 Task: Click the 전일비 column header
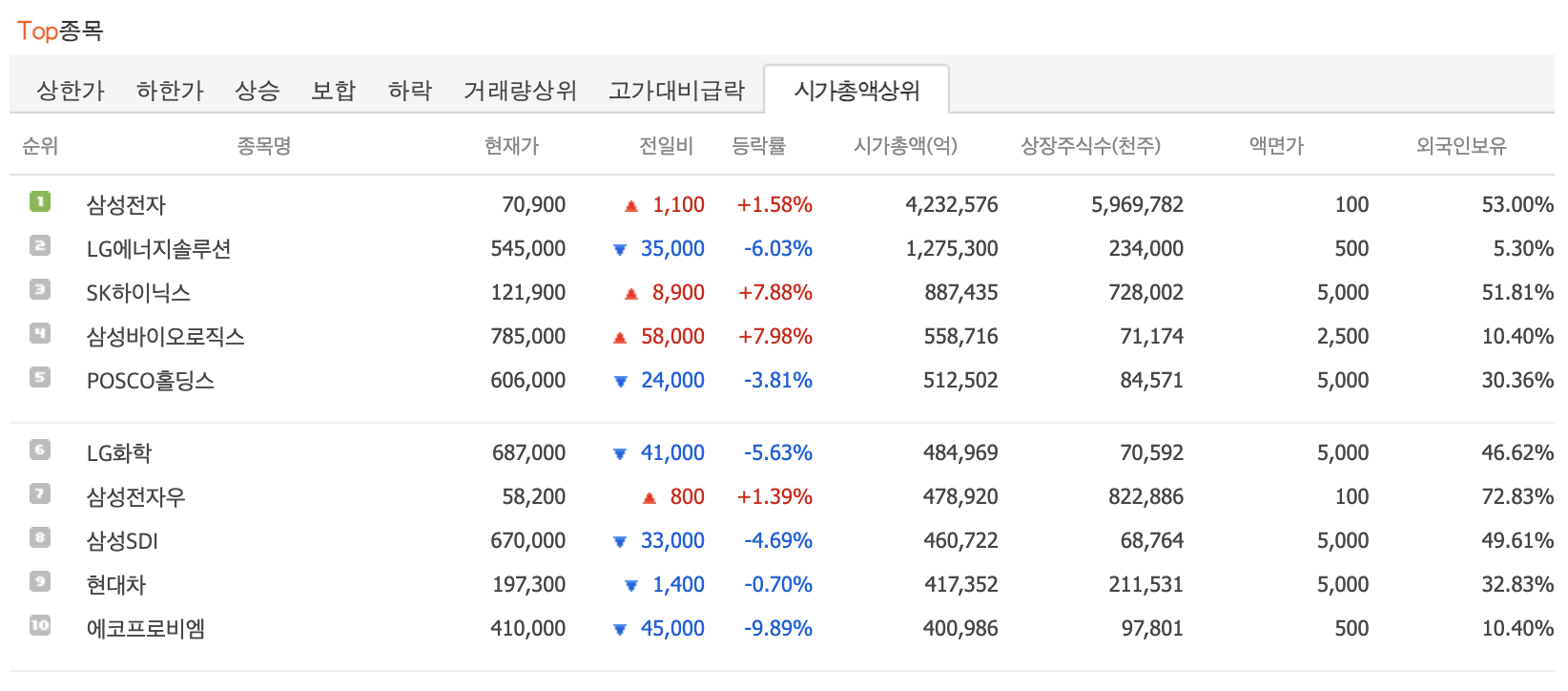[x=666, y=146]
